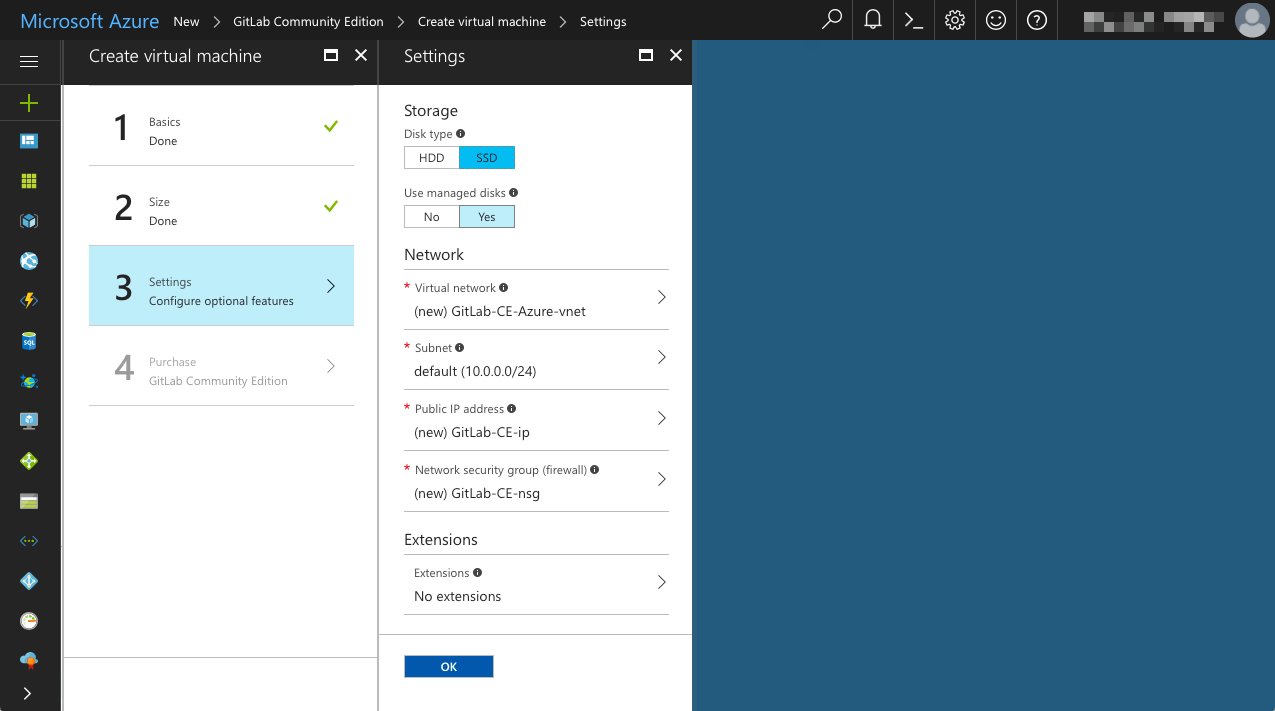
Task: Open the Cloud Shell terminal
Action: 912,20
